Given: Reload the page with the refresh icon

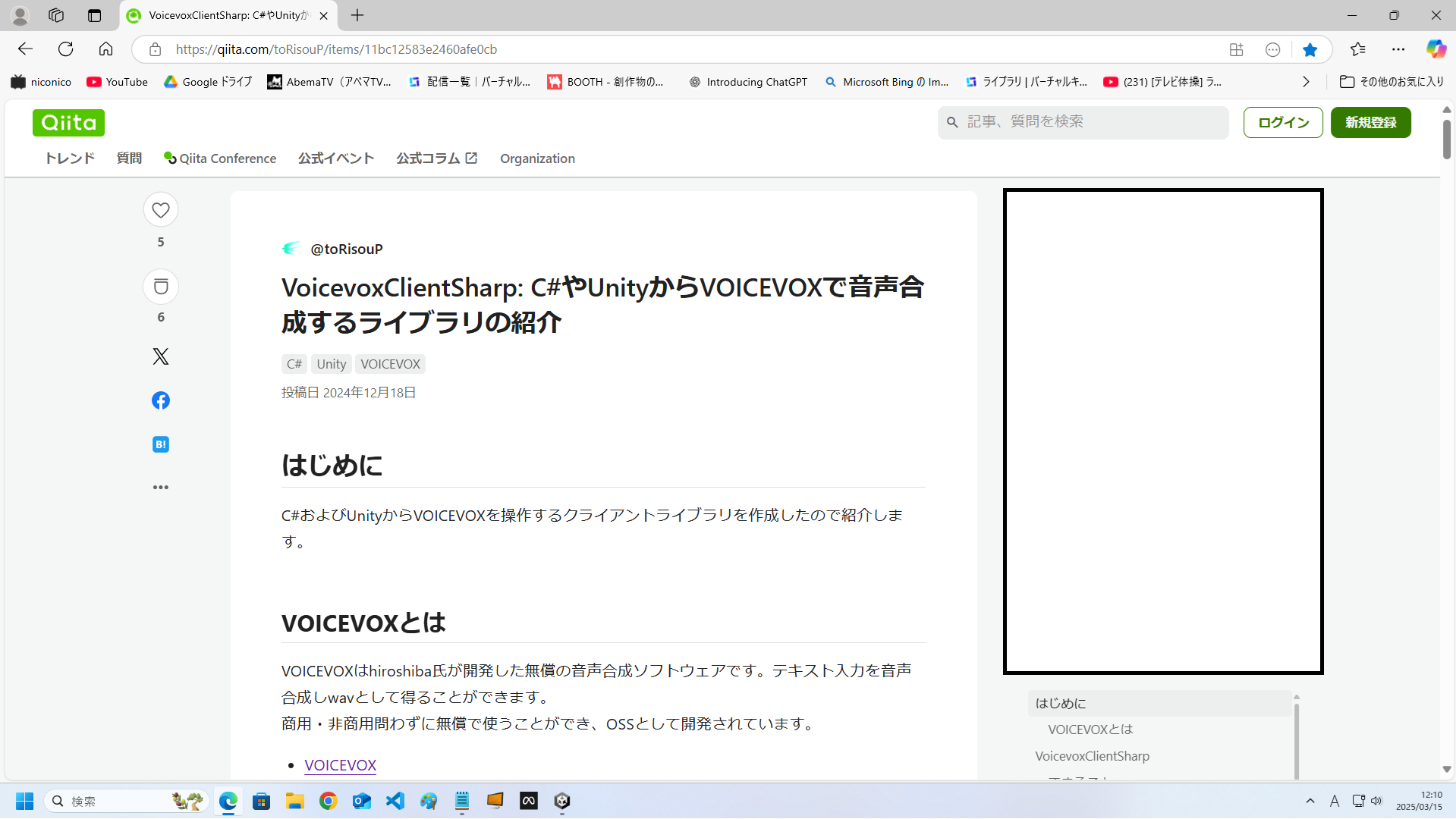Looking at the screenshot, I should (66, 49).
